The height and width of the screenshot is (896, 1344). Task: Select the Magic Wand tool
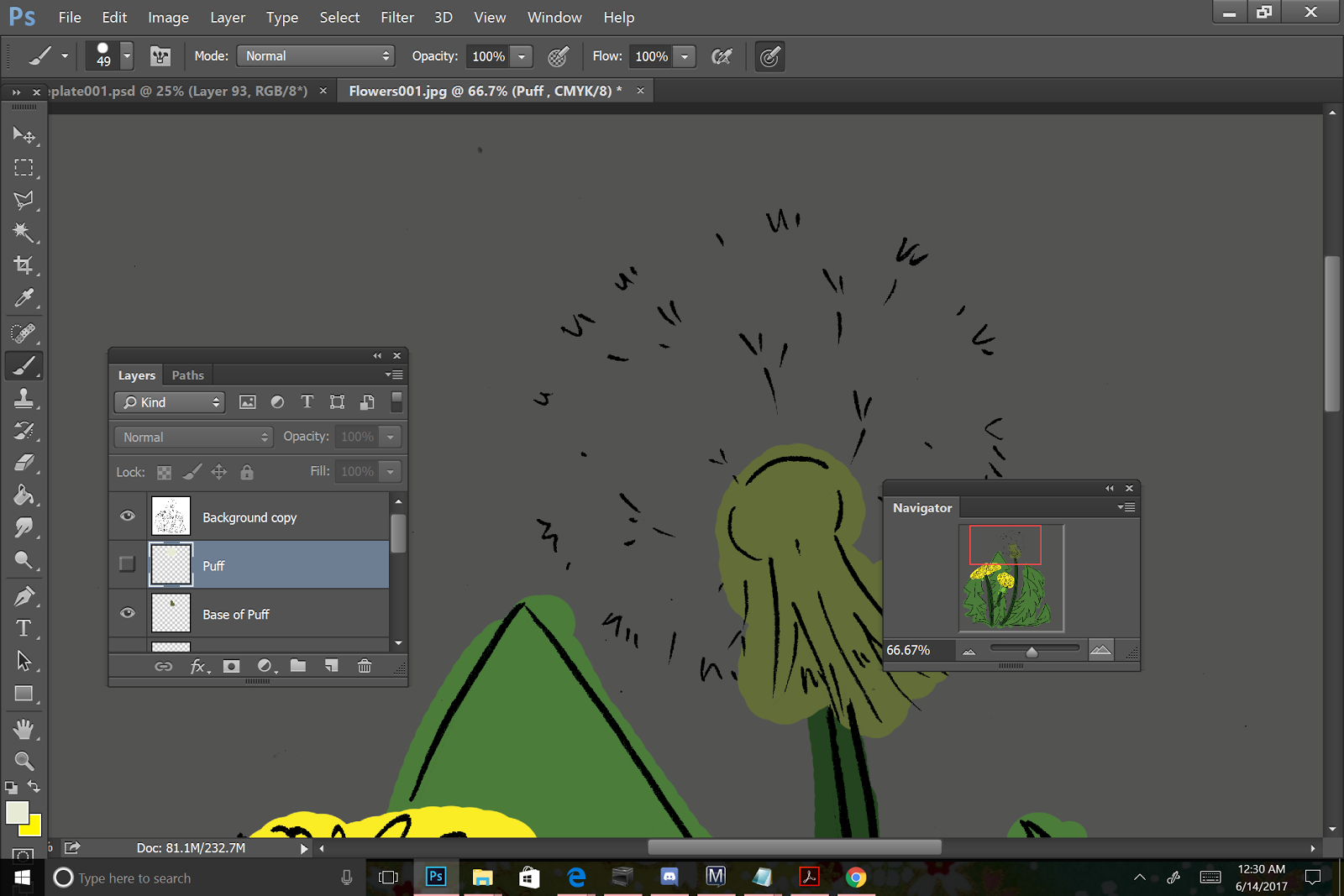coord(24,233)
